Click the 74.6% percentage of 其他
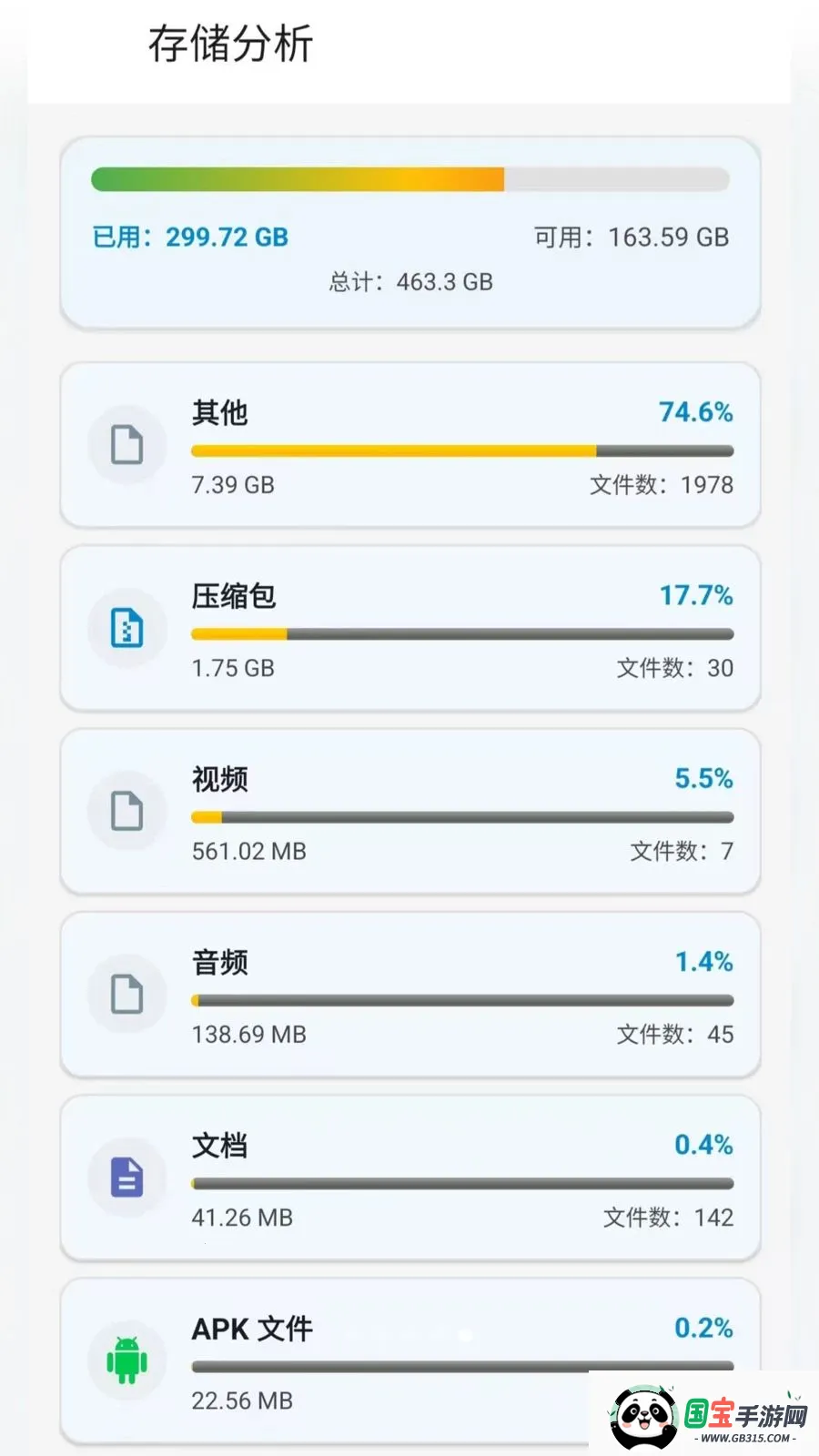The width and height of the screenshot is (819, 1456). point(696,412)
